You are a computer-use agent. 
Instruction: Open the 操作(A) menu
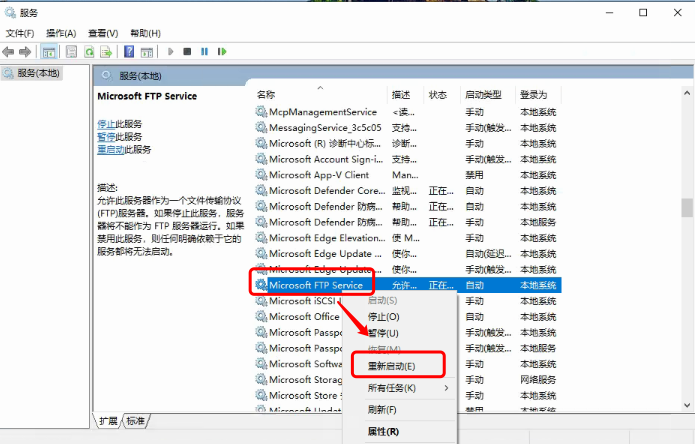pyautogui.click(x=62, y=33)
